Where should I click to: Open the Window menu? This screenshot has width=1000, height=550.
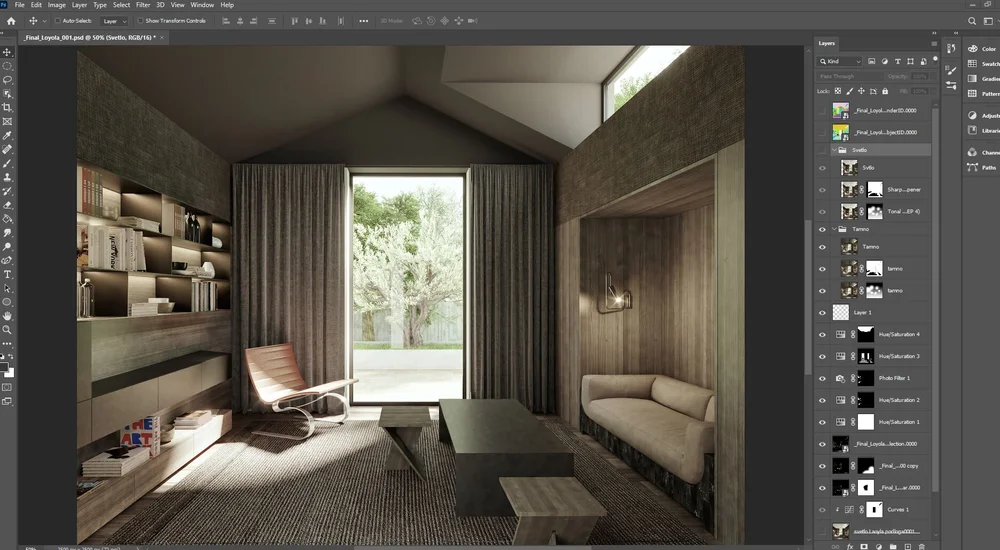pyautogui.click(x=202, y=5)
